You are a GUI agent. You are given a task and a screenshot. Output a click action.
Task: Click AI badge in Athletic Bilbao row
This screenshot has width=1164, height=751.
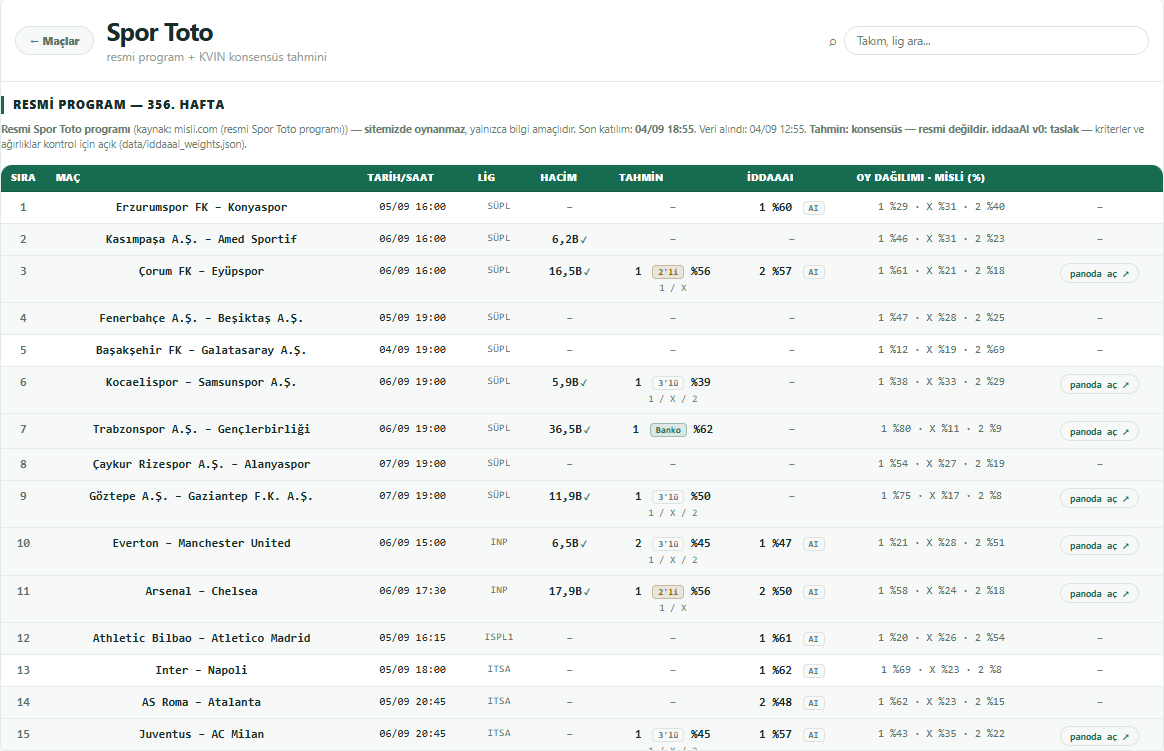pos(814,639)
